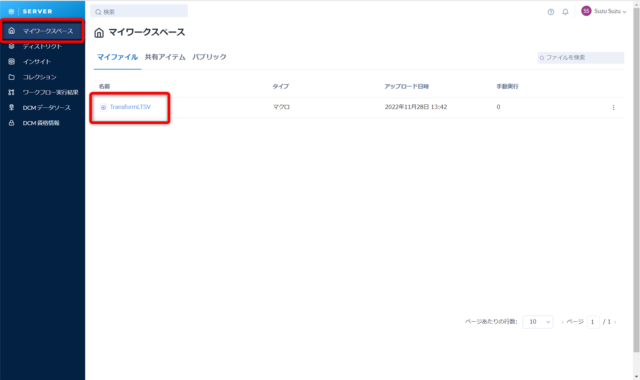
Task: Click the ディストリクト sidebar icon
Action: (x=11, y=46)
